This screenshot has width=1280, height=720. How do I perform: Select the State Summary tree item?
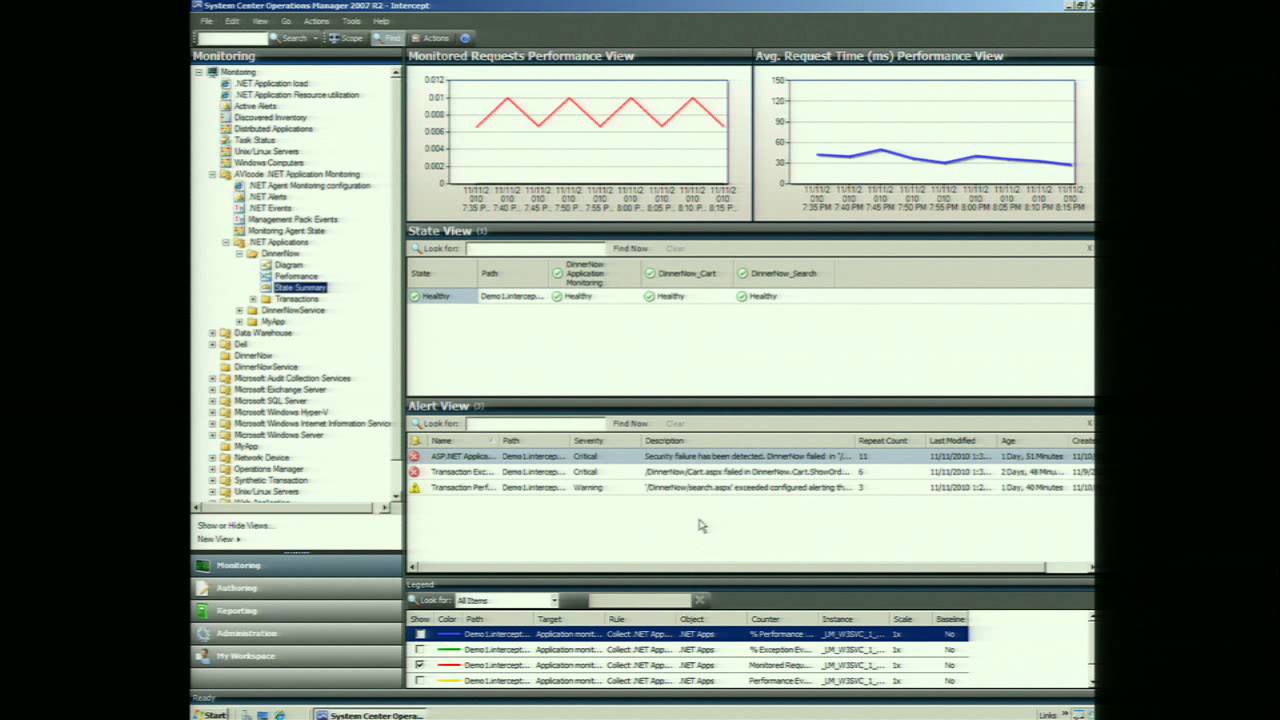(300, 288)
